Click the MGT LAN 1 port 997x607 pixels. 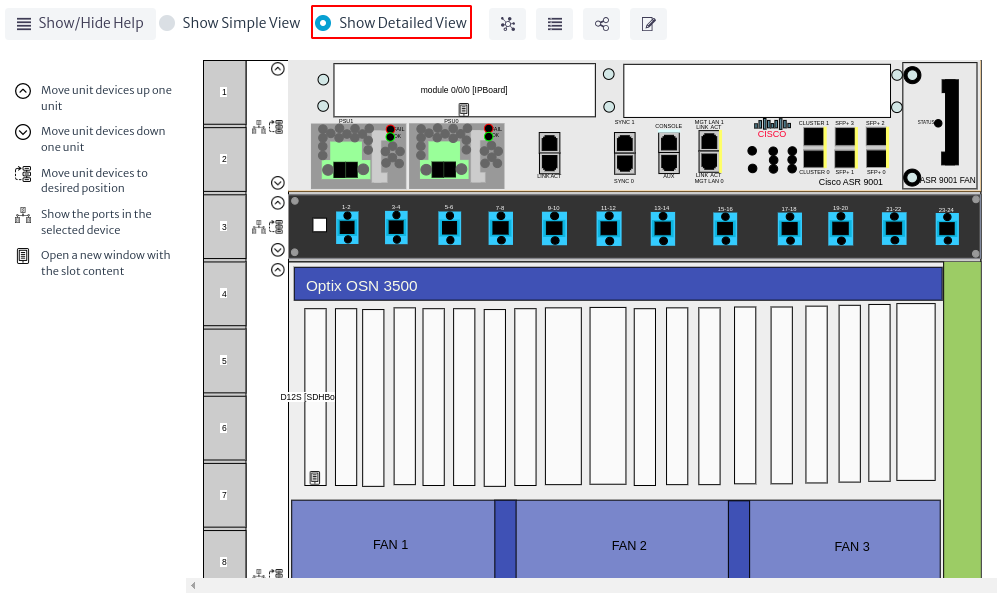point(708,140)
